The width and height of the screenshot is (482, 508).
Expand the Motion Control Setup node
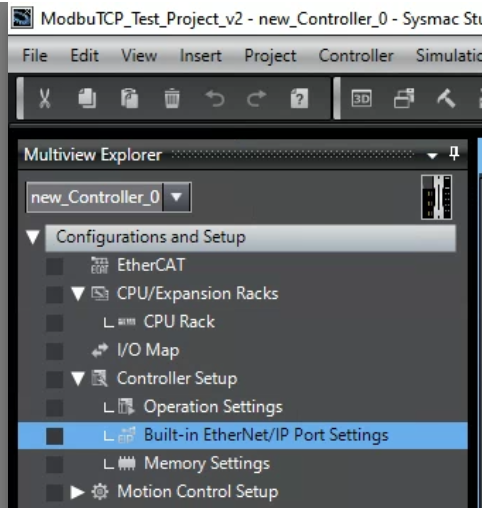pyautogui.click(x=77, y=492)
